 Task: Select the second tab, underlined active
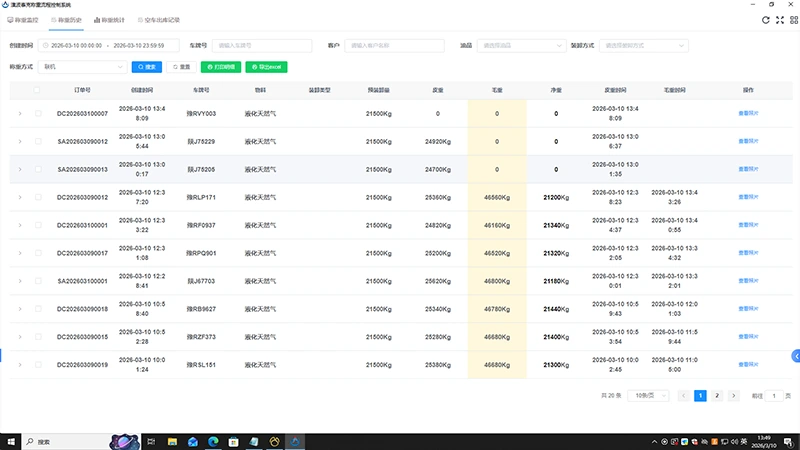66,20
